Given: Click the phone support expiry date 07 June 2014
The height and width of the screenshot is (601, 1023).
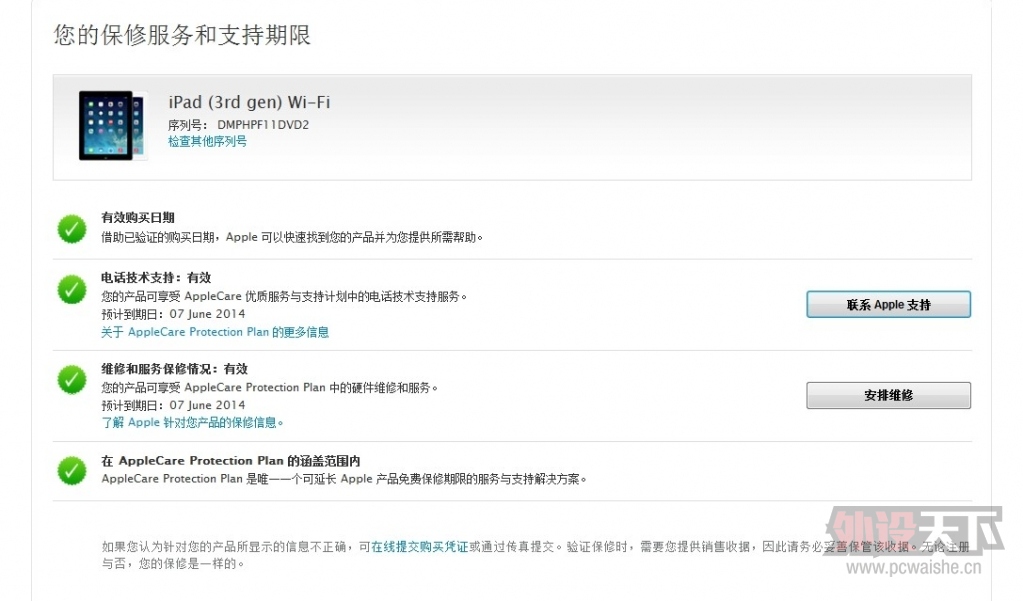Looking at the screenshot, I should tap(207, 314).
